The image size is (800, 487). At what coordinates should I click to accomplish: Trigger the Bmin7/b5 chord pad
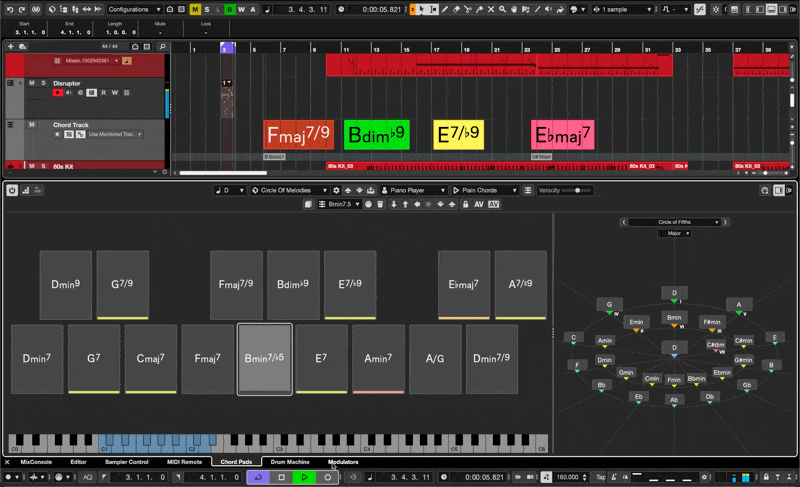(265, 358)
